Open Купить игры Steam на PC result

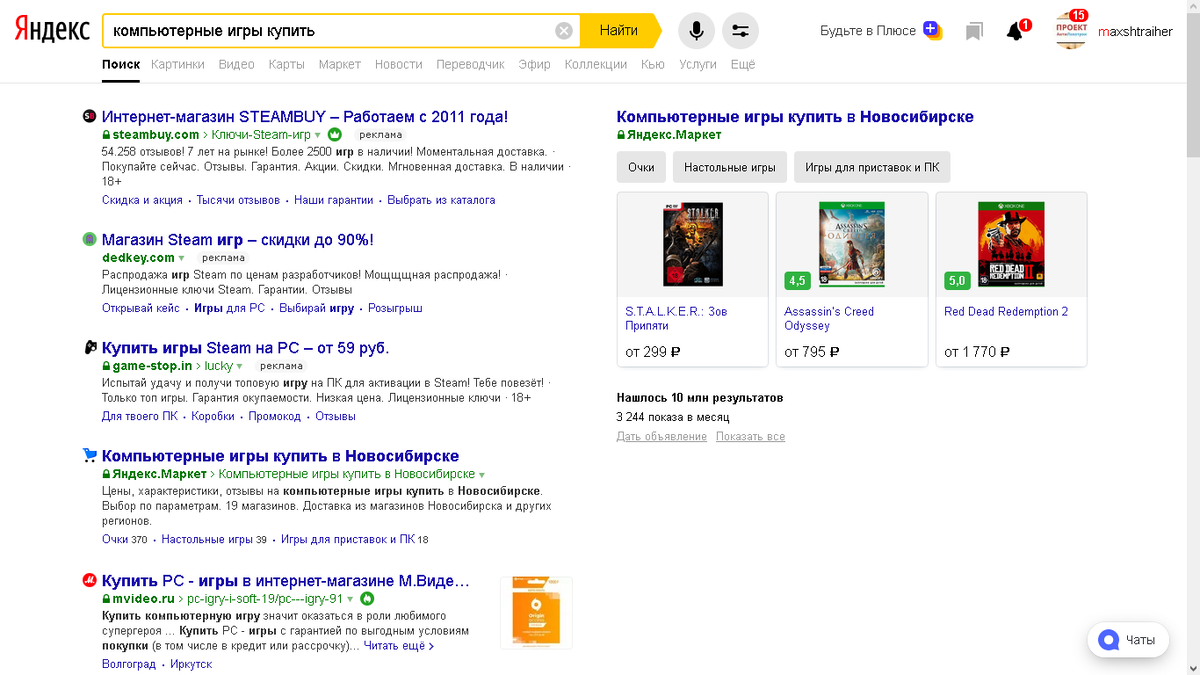pos(246,348)
